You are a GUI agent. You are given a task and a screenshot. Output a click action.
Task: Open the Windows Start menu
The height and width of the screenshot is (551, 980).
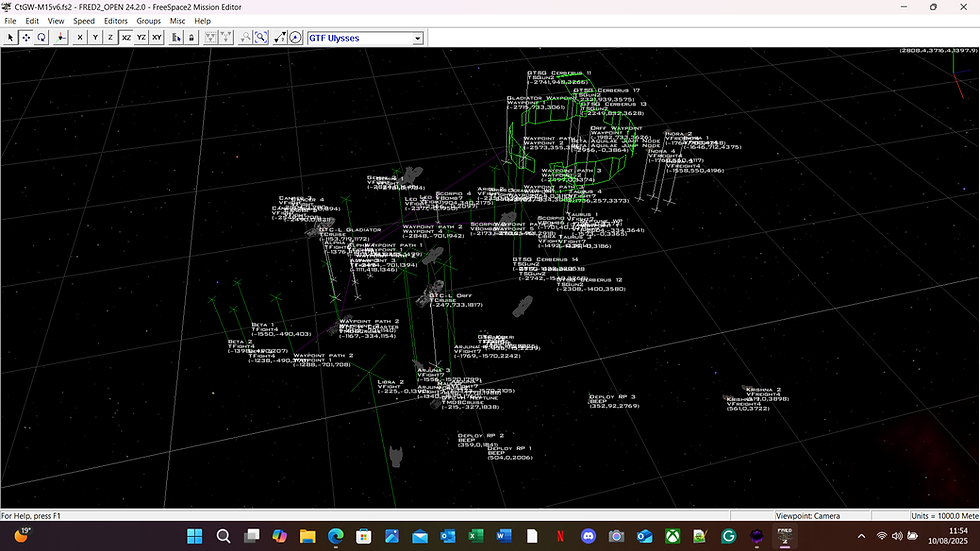tap(195, 536)
